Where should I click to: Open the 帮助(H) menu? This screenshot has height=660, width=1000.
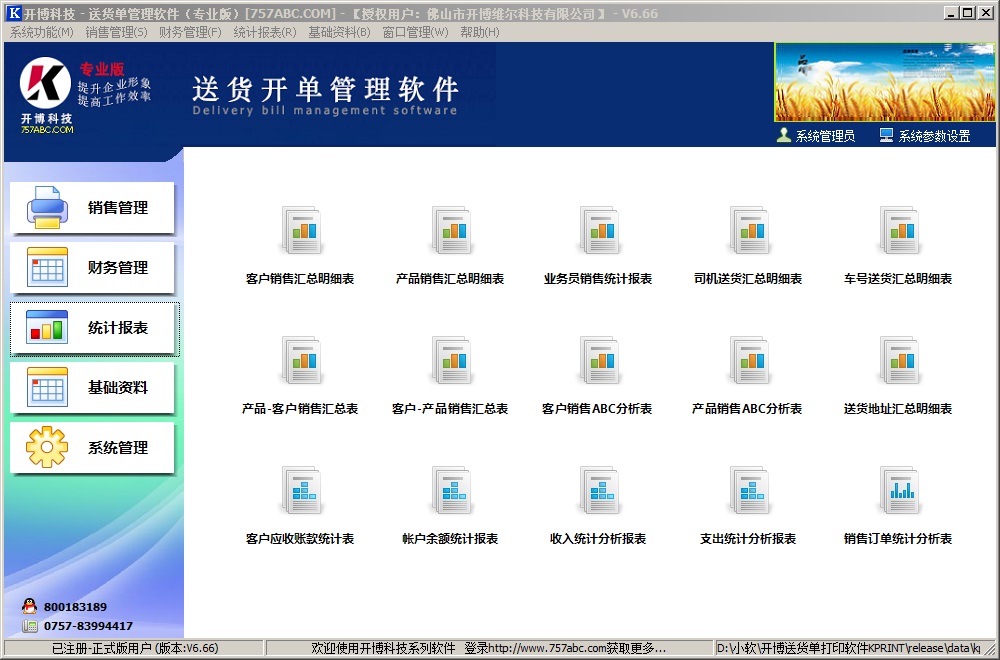point(480,32)
